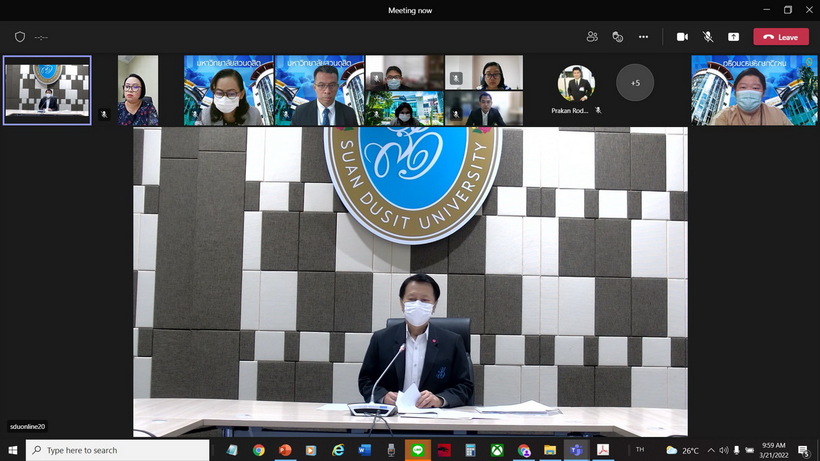Image resolution: width=820 pixels, height=461 pixels.
Task: Toggle the camera on or off
Action: [x=682, y=37]
